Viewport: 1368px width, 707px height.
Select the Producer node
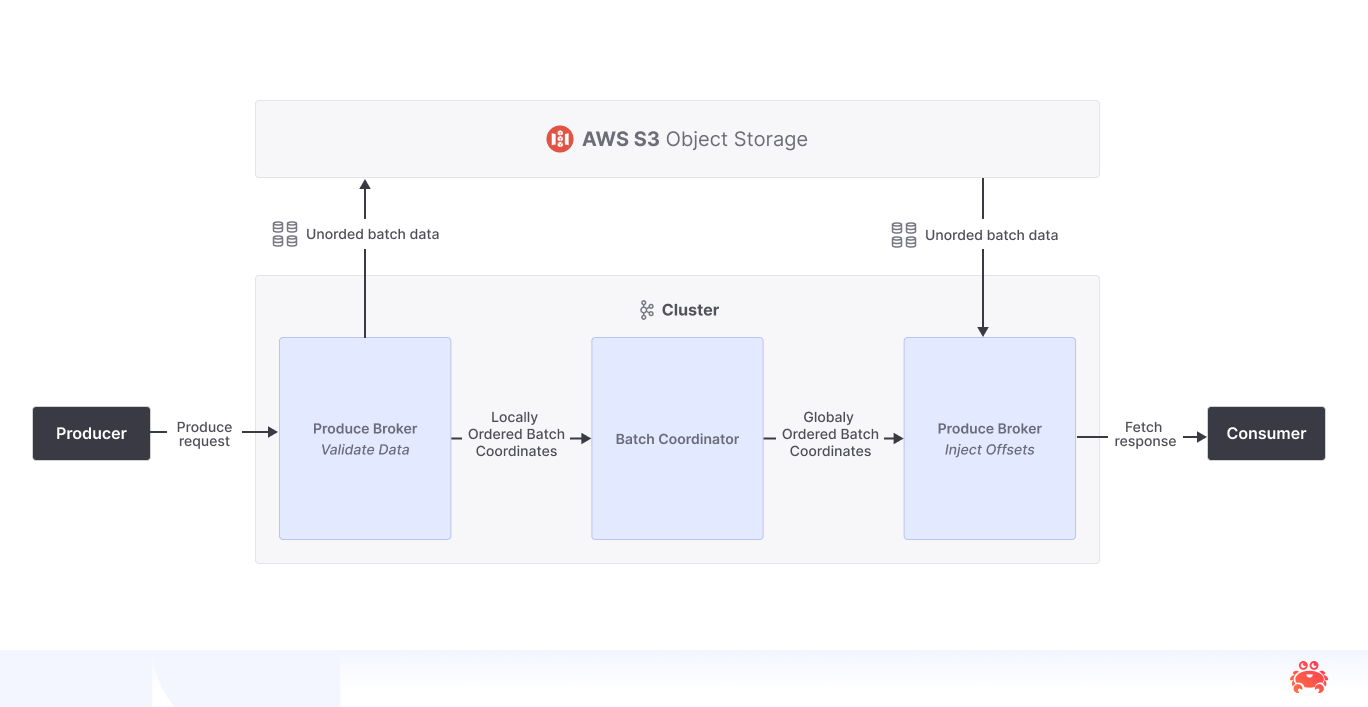(91, 433)
